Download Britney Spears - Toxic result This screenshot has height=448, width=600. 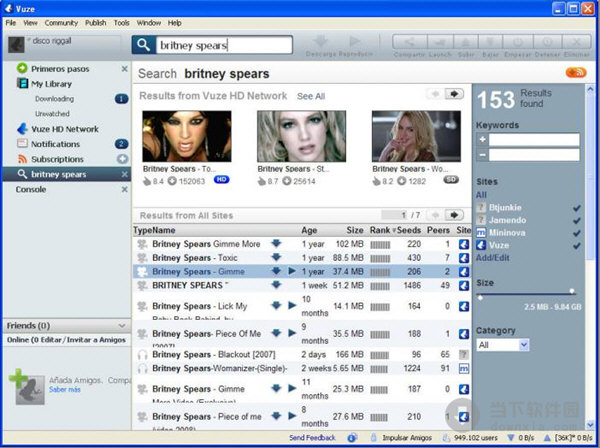276,257
